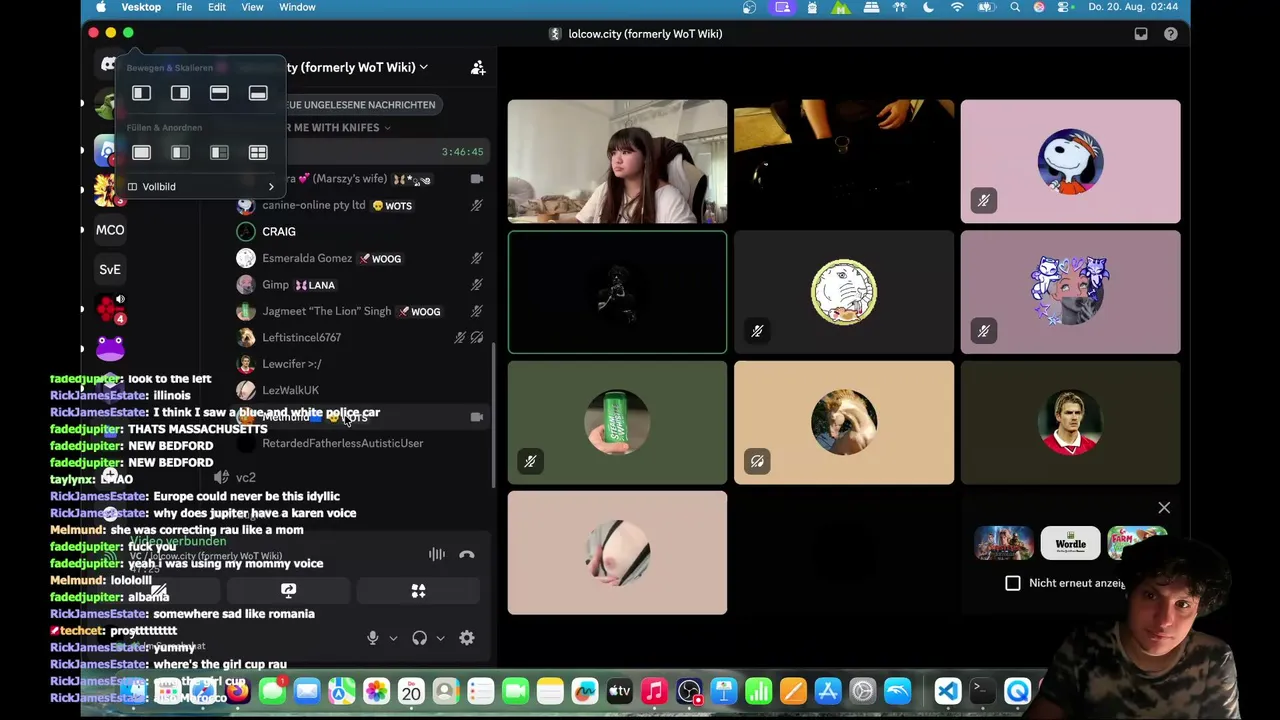The width and height of the screenshot is (1280, 720).
Task: Tile window to top half of screen
Action: click(x=219, y=93)
